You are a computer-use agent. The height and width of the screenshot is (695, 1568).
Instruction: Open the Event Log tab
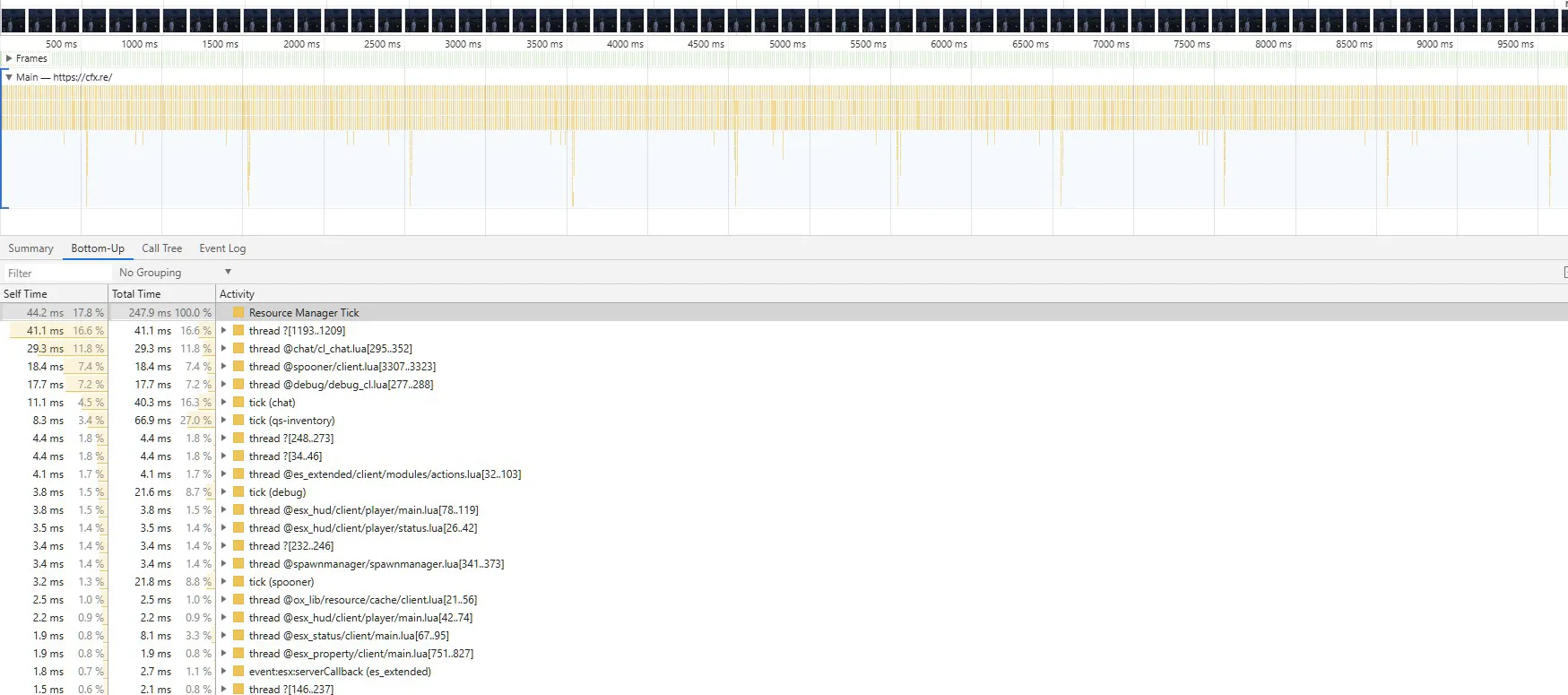222,248
